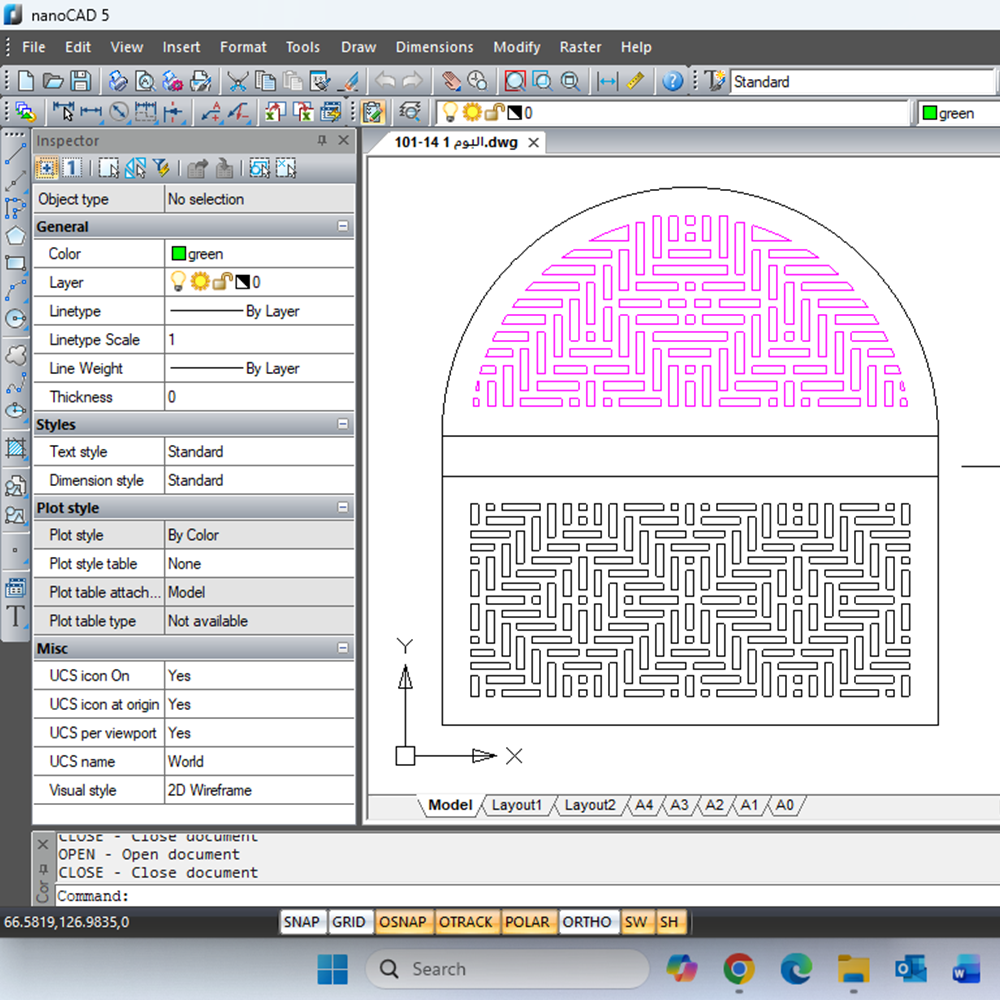Select the Polygon drawing tool
Screen dimensions: 1000x1000
[x=15, y=236]
